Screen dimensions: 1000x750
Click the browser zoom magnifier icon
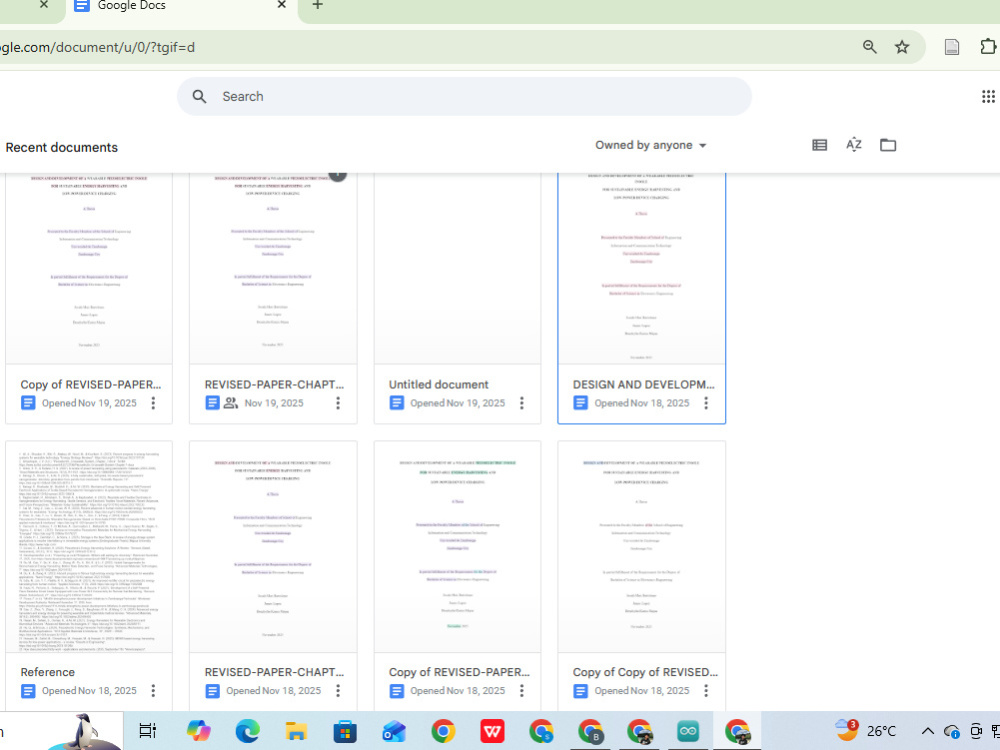tap(869, 47)
